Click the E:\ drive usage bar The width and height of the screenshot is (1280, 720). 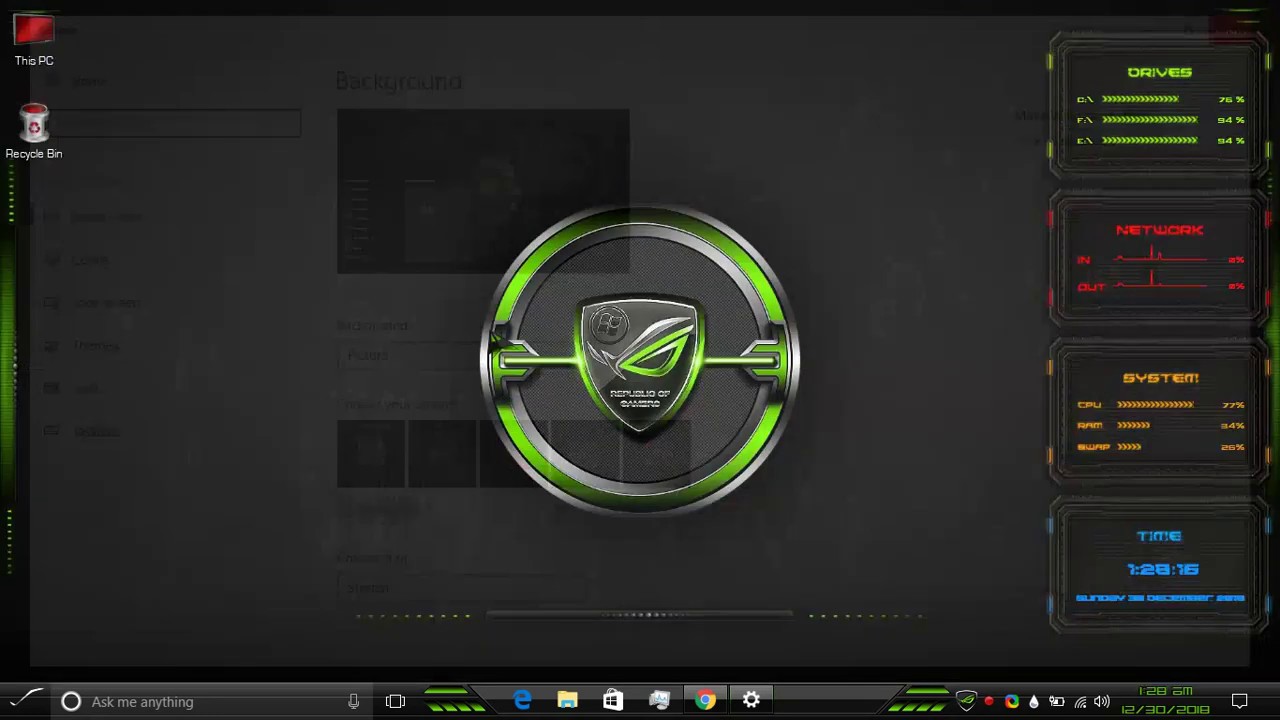(x=1149, y=141)
